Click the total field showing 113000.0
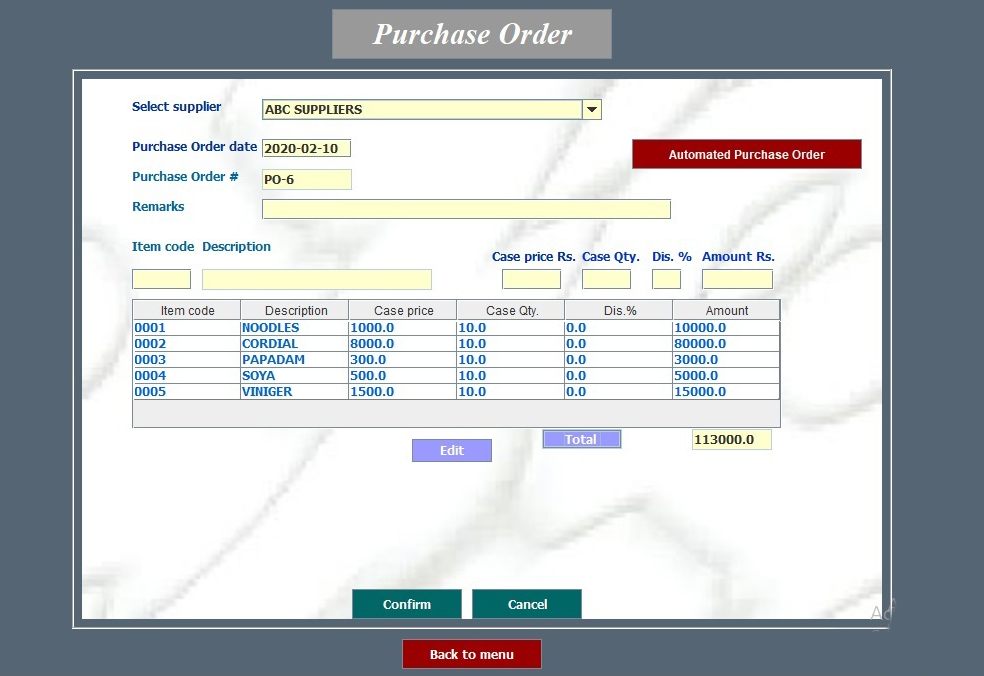984x676 pixels. [x=732, y=439]
